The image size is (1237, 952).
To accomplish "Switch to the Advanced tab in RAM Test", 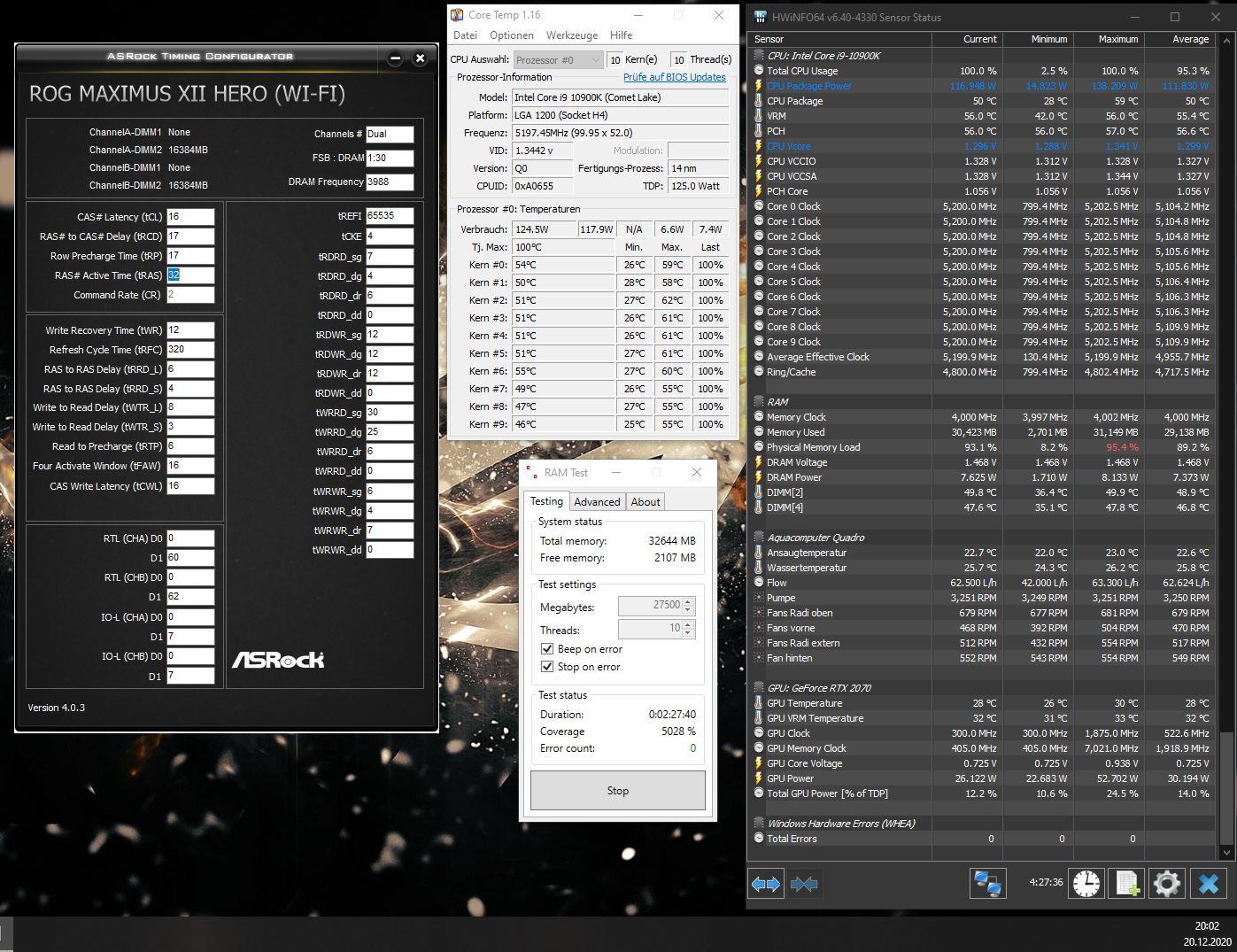I will (x=597, y=502).
